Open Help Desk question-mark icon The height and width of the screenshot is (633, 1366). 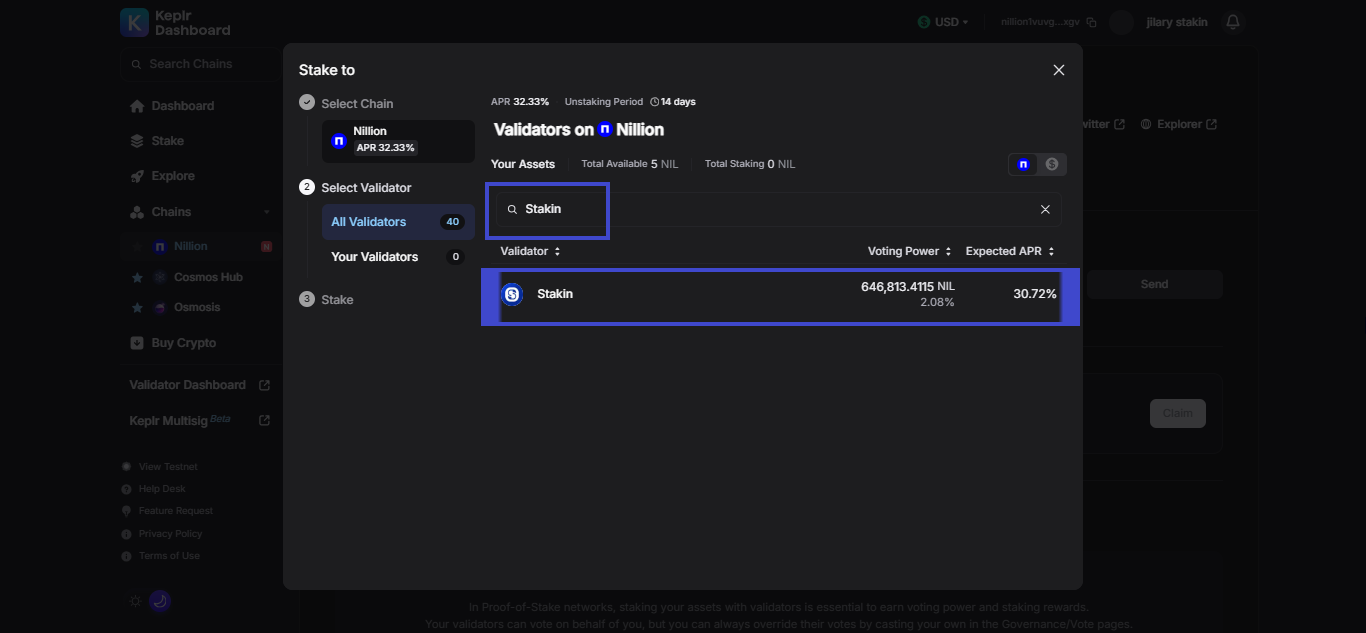[126, 489]
